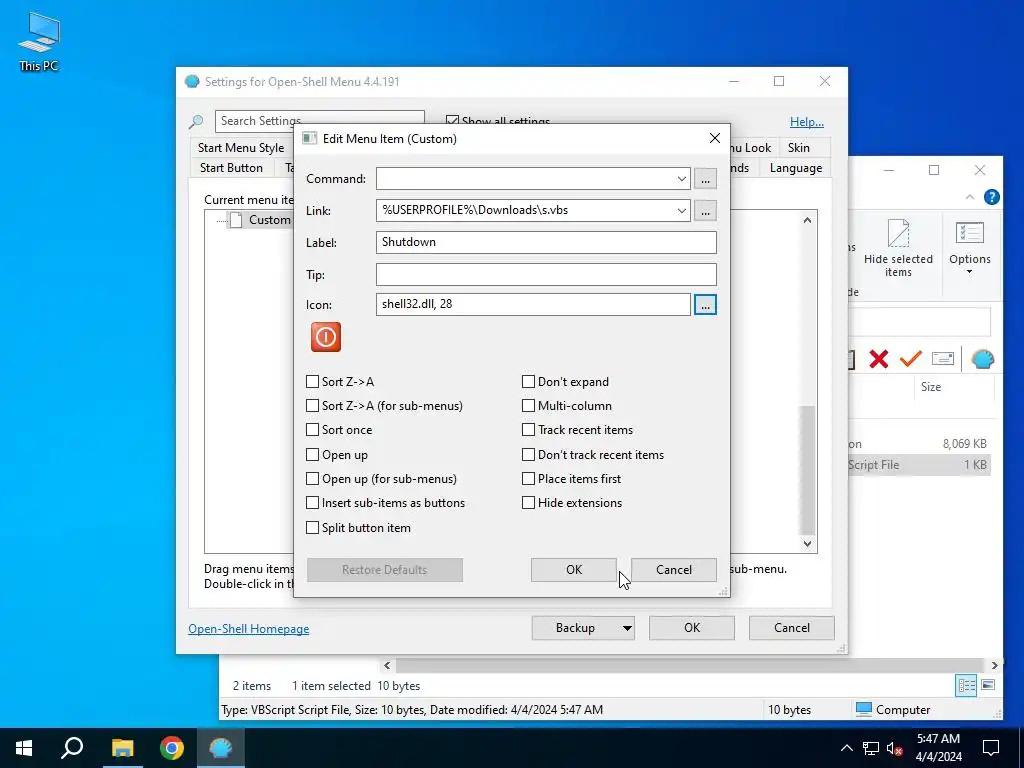Screen dimensions: 1024x768
Task: Click Hide selected items in Explorer ribbon
Action: pyautogui.click(x=898, y=248)
